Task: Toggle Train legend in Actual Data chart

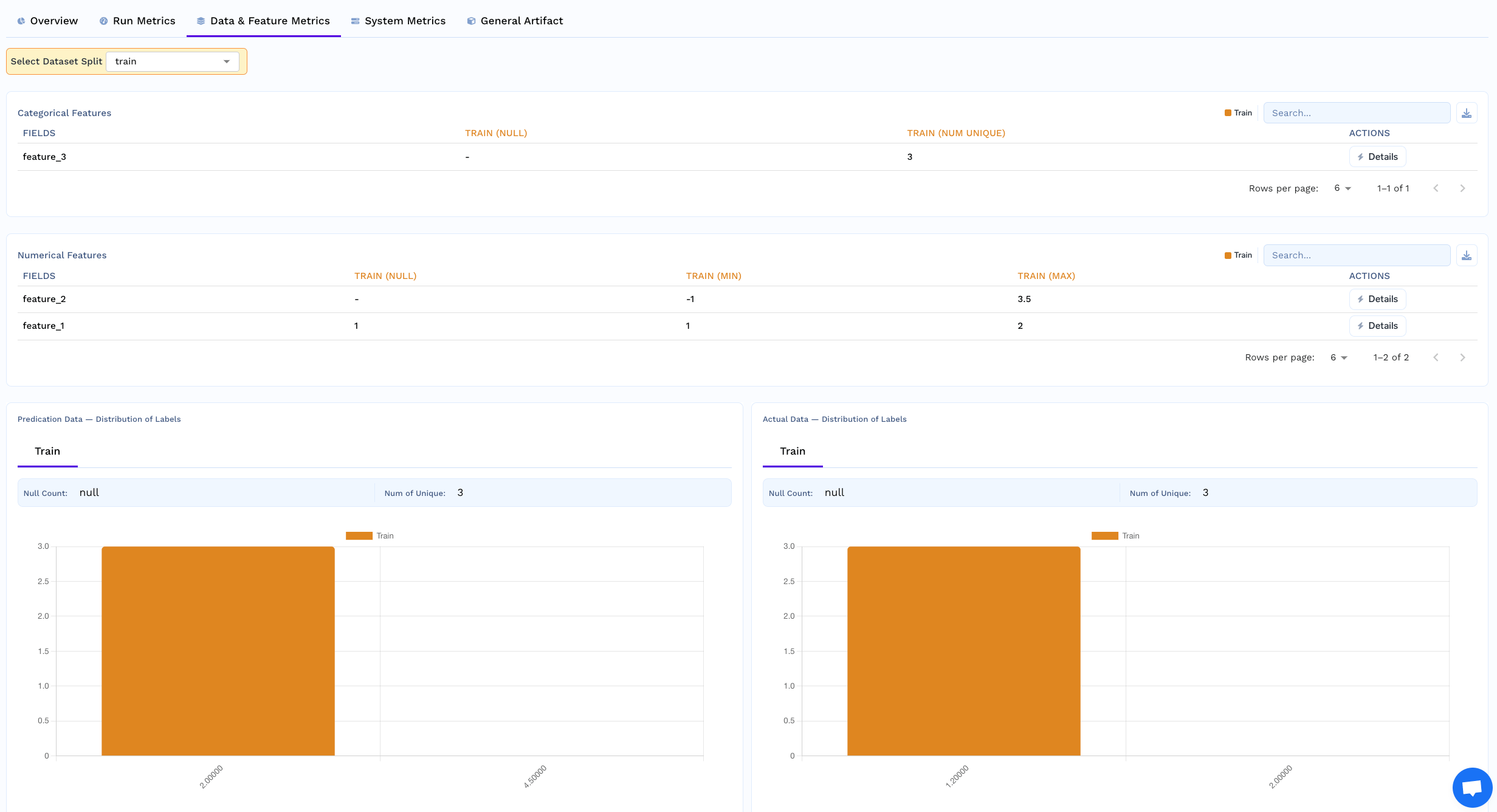Action: tap(1115, 535)
